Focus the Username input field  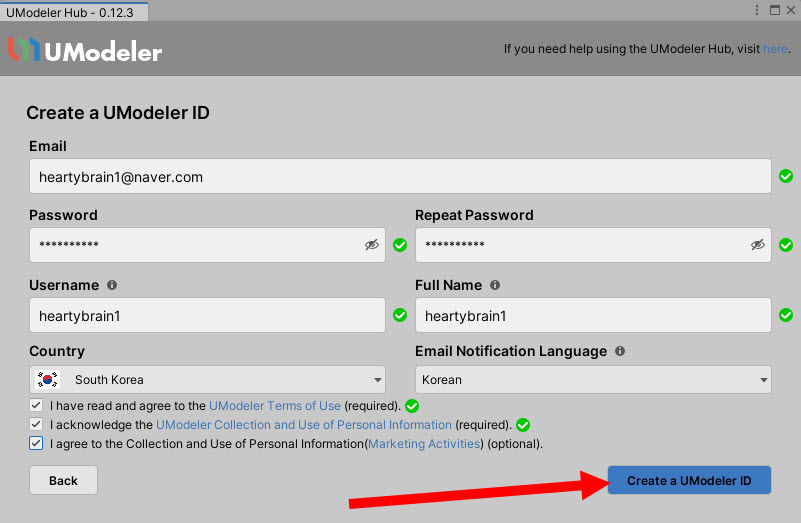pyautogui.click(x=207, y=315)
